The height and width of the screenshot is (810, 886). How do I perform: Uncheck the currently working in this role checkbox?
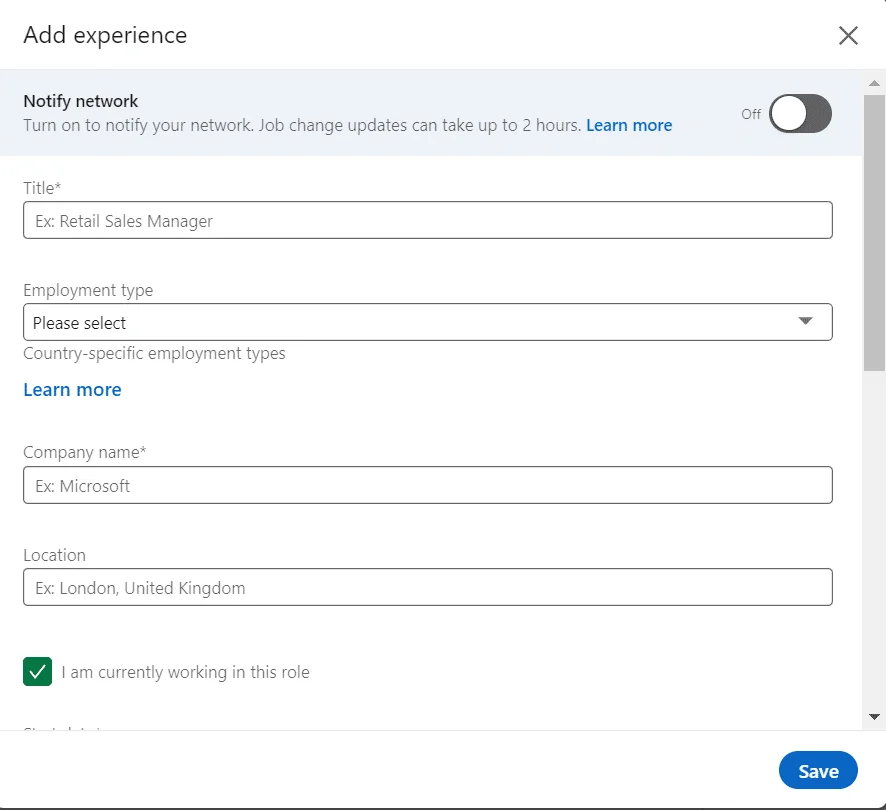point(38,672)
